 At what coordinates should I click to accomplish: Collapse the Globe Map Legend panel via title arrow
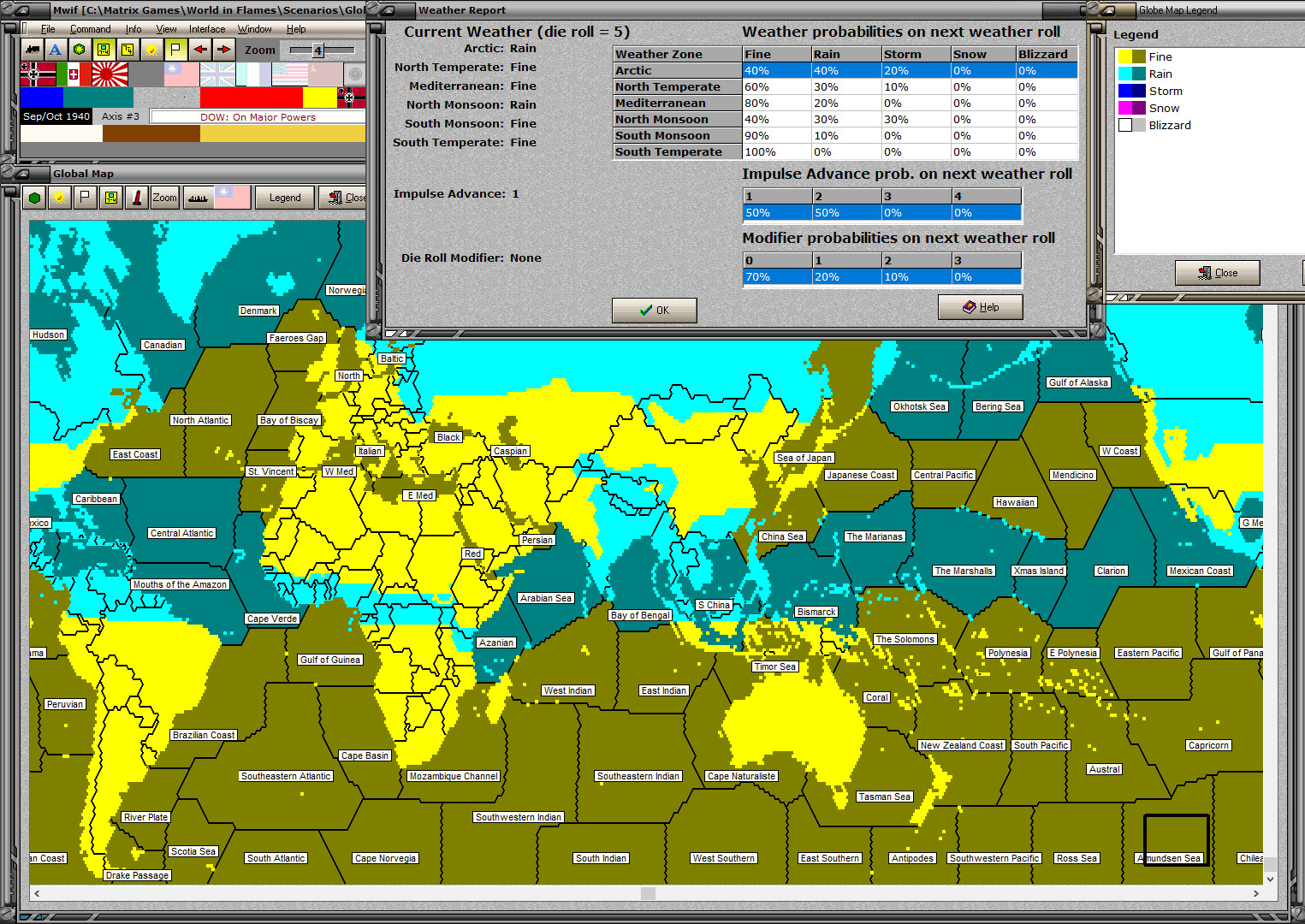(1107, 10)
